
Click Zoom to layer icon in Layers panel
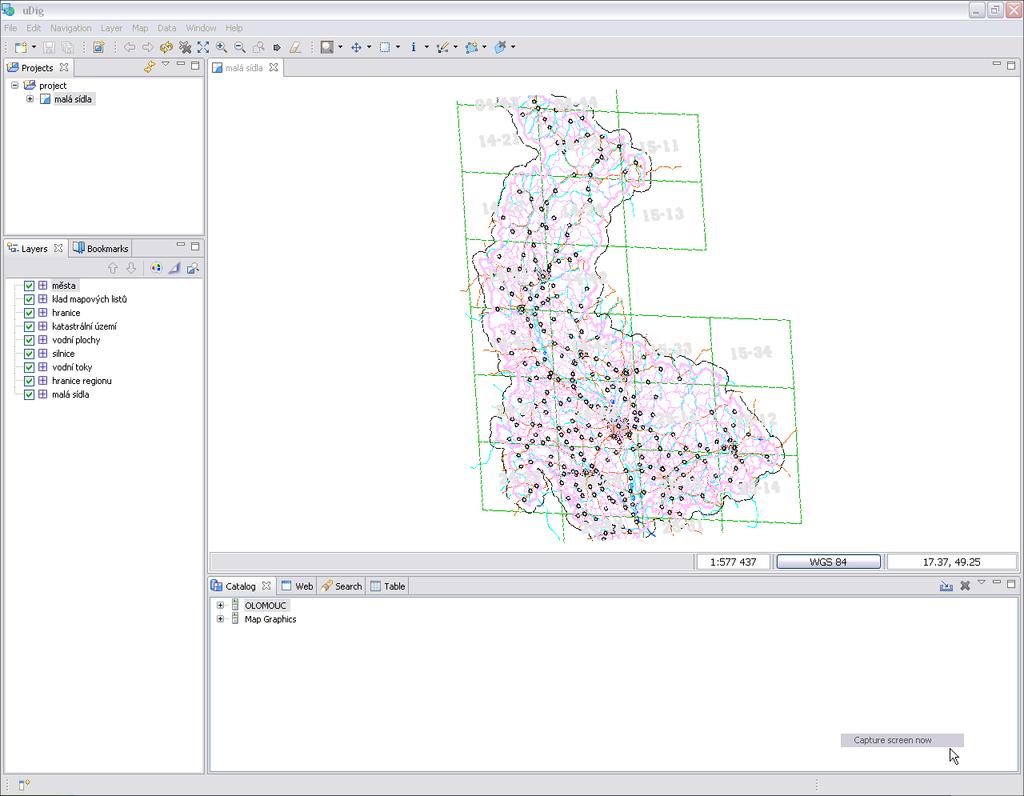tap(193, 268)
